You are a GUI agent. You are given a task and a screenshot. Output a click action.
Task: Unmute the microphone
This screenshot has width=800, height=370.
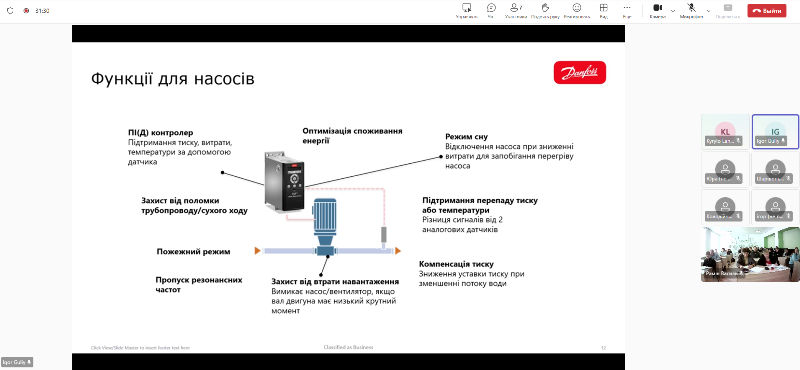pyautogui.click(x=691, y=11)
